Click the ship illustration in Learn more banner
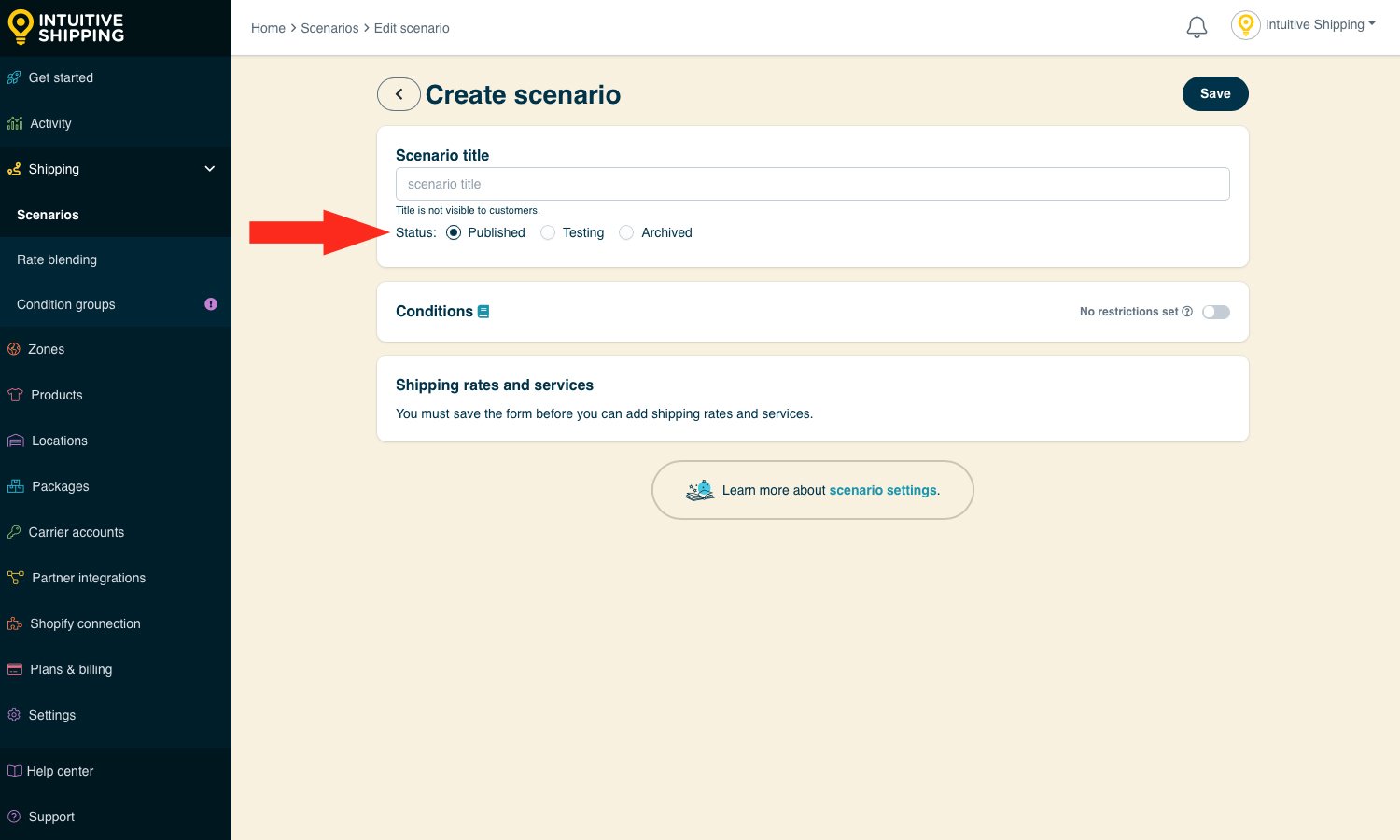 coord(700,490)
